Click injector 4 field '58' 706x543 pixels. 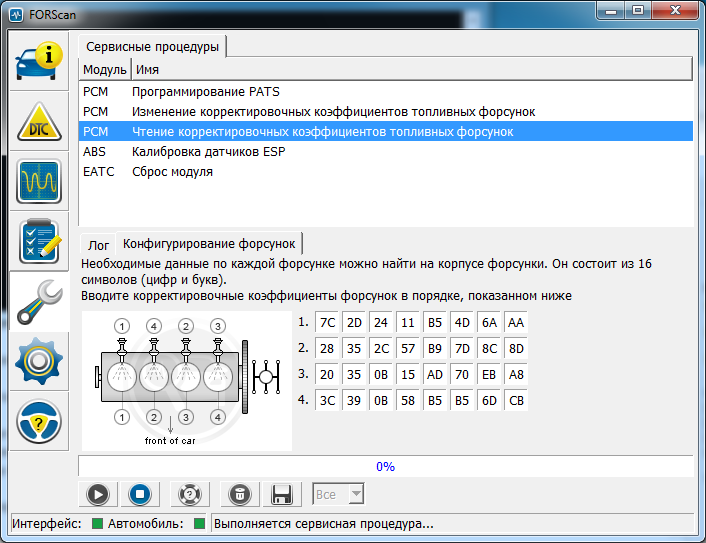click(408, 400)
